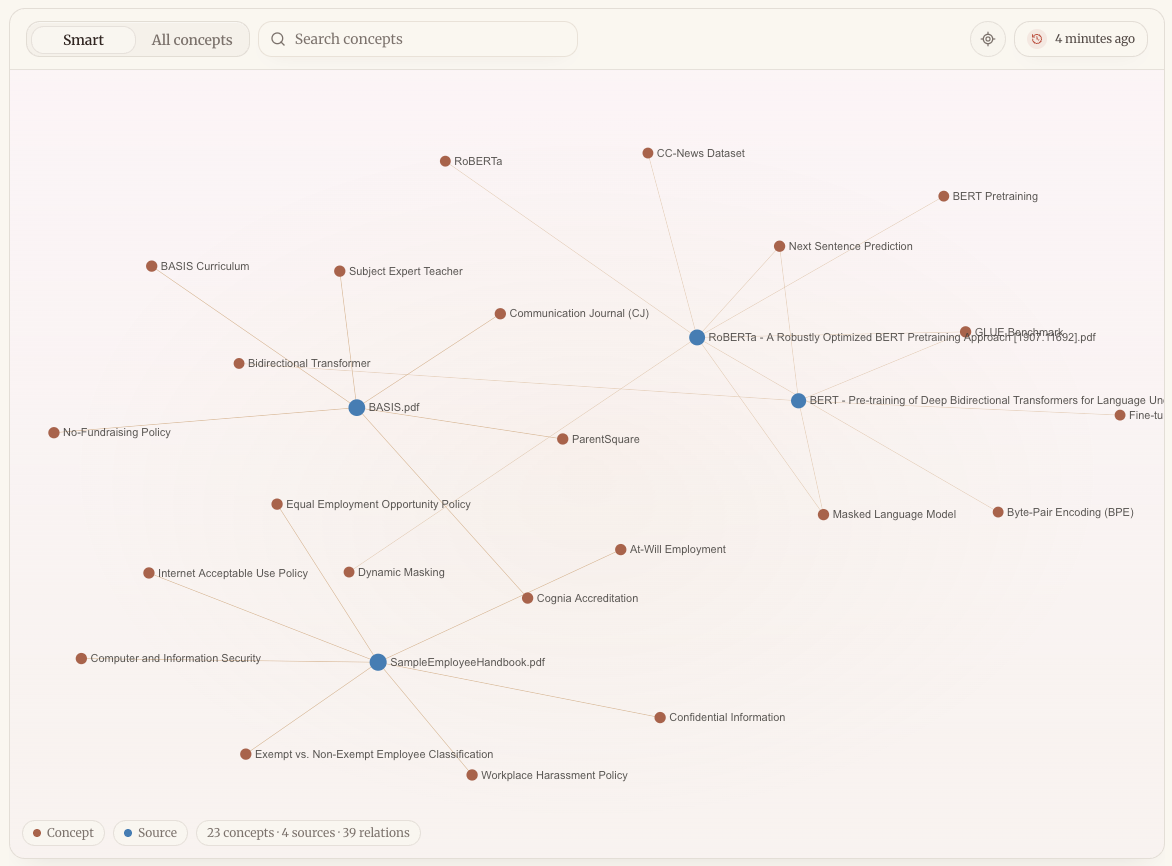Click the '23 concepts · 4 sources · 39 relations' summary
Screen dimensions: 1172x866
[308, 832]
